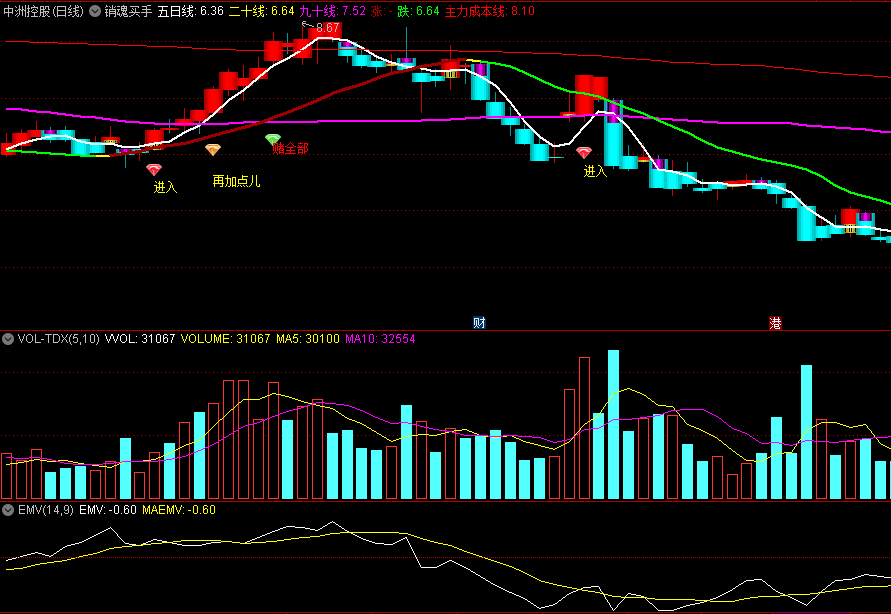Select the 九十线: 7.52 value

click(x=332, y=11)
